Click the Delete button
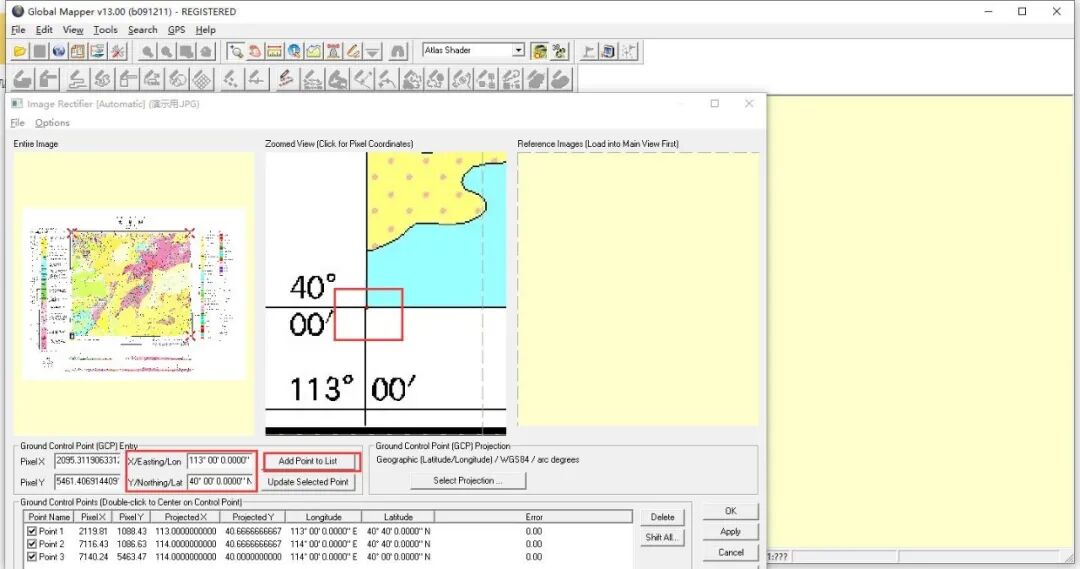This screenshot has height=569, width=1080. point(662,517)
